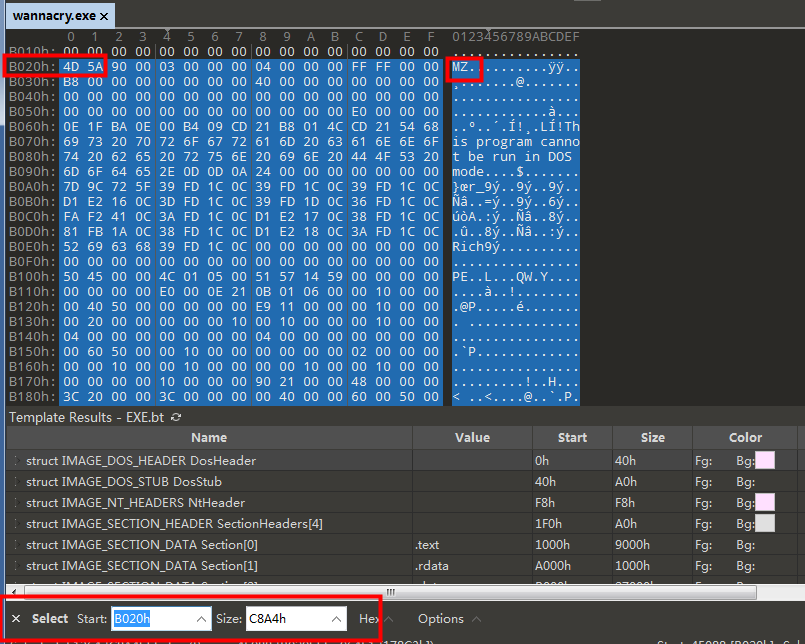This screenshot has width=805, height=644.
Task: Click the B100h address label
Action: [x=32, y=277]
